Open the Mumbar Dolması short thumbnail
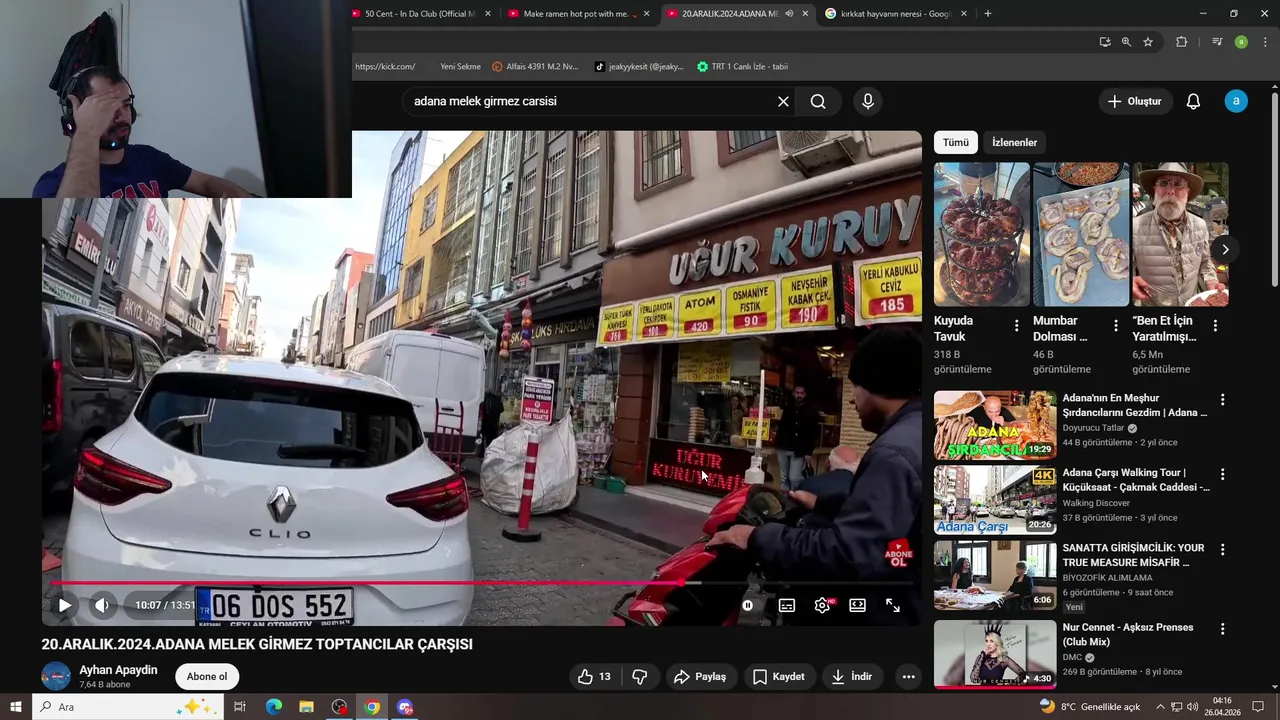The width and height of the screenshot is (1280, 720). click(x=1081, y=234)
